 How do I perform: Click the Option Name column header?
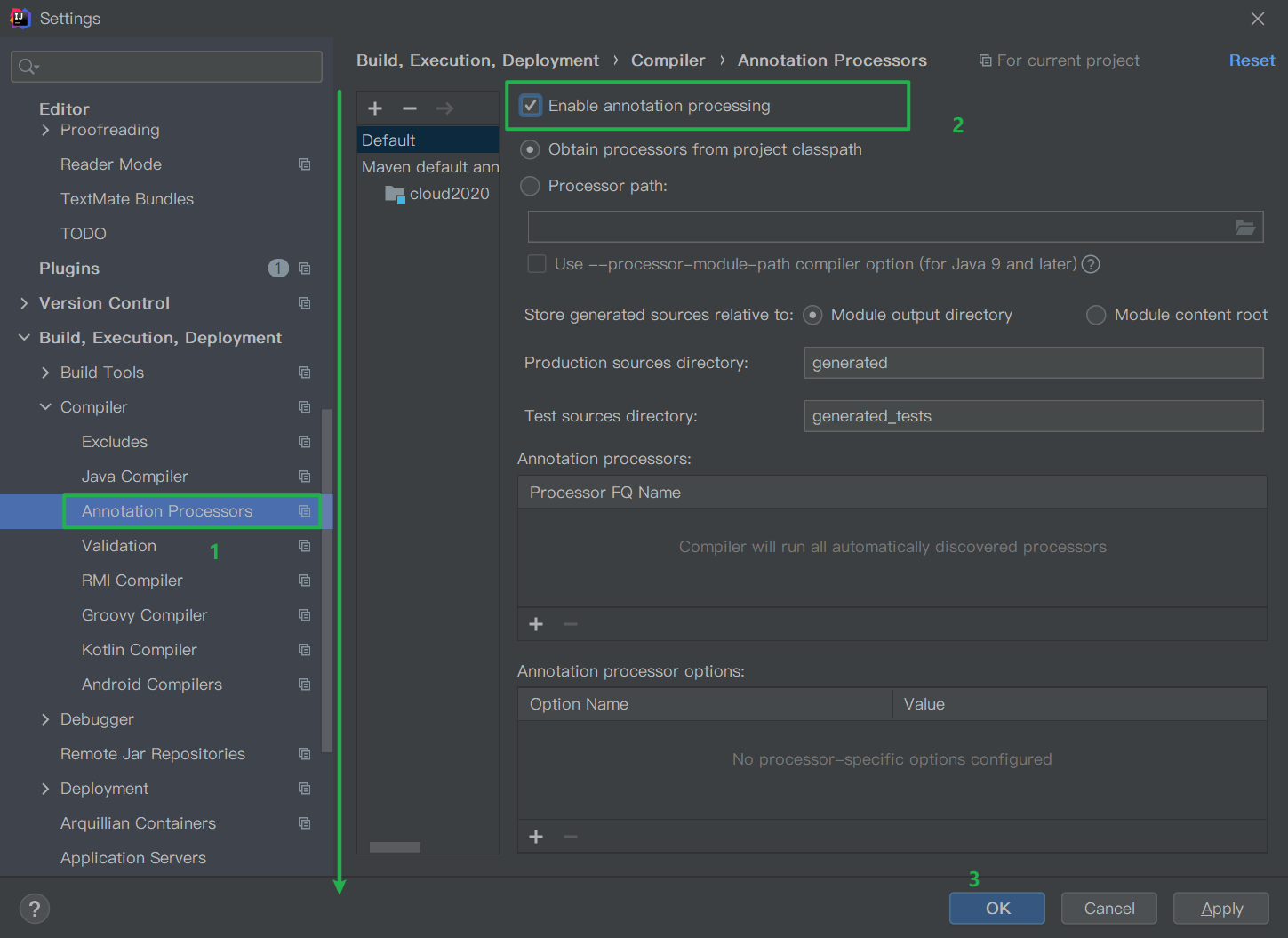pyautogui.click(x=705, y=704)
